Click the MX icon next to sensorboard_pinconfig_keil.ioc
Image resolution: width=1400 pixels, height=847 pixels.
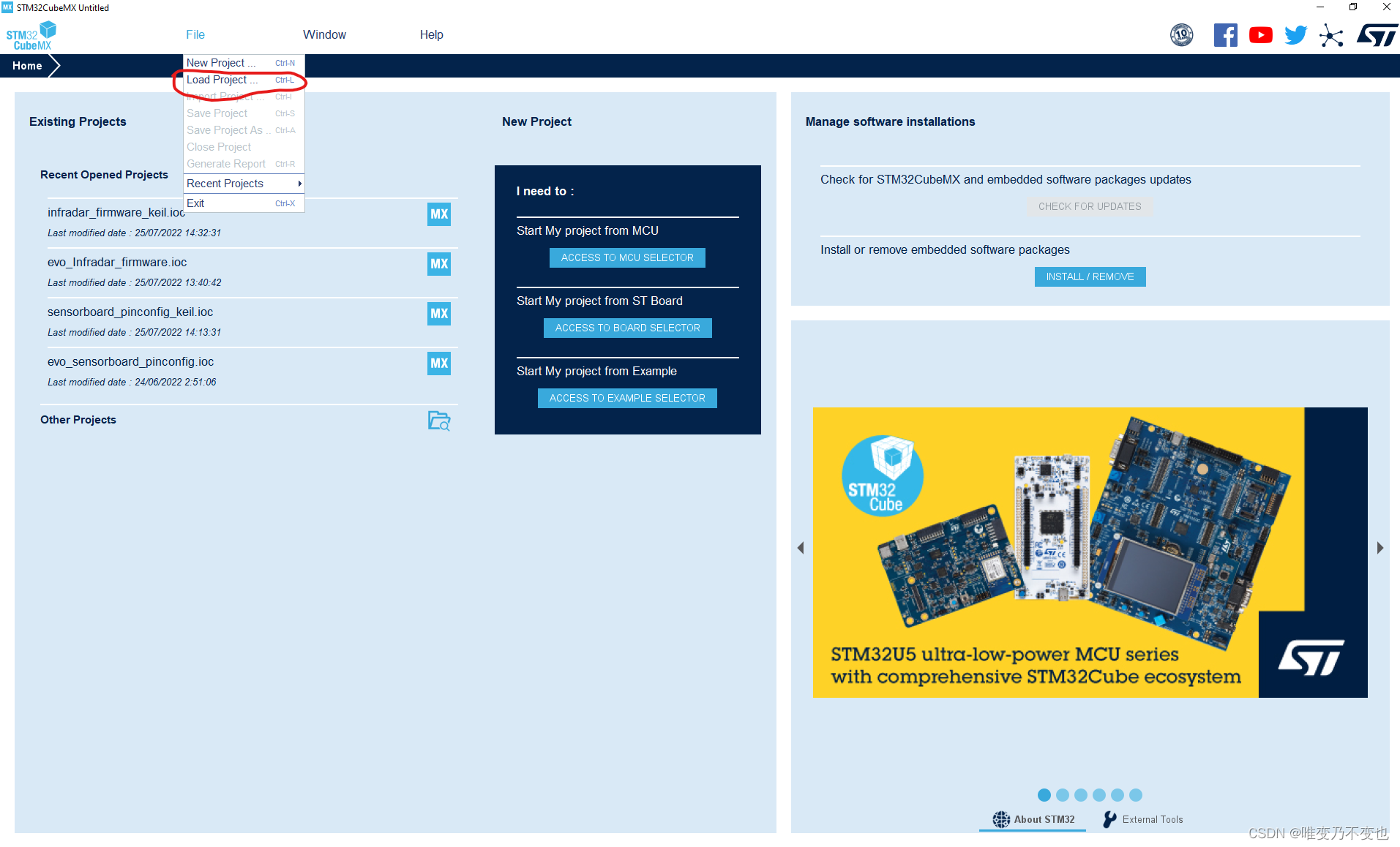(438, 314)
